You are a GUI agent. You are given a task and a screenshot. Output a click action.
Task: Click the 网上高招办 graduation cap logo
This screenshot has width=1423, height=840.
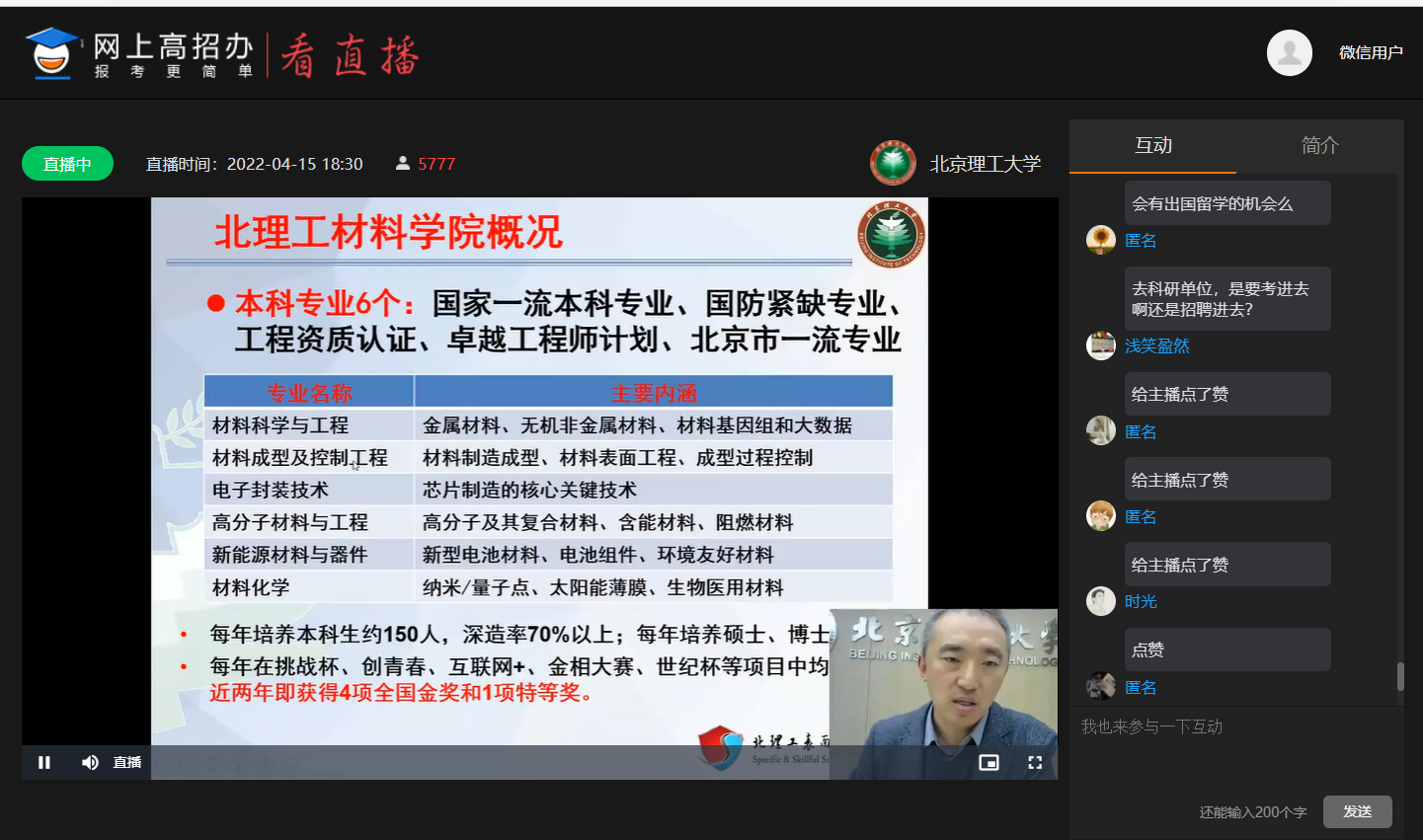click(x=51, y=53)
